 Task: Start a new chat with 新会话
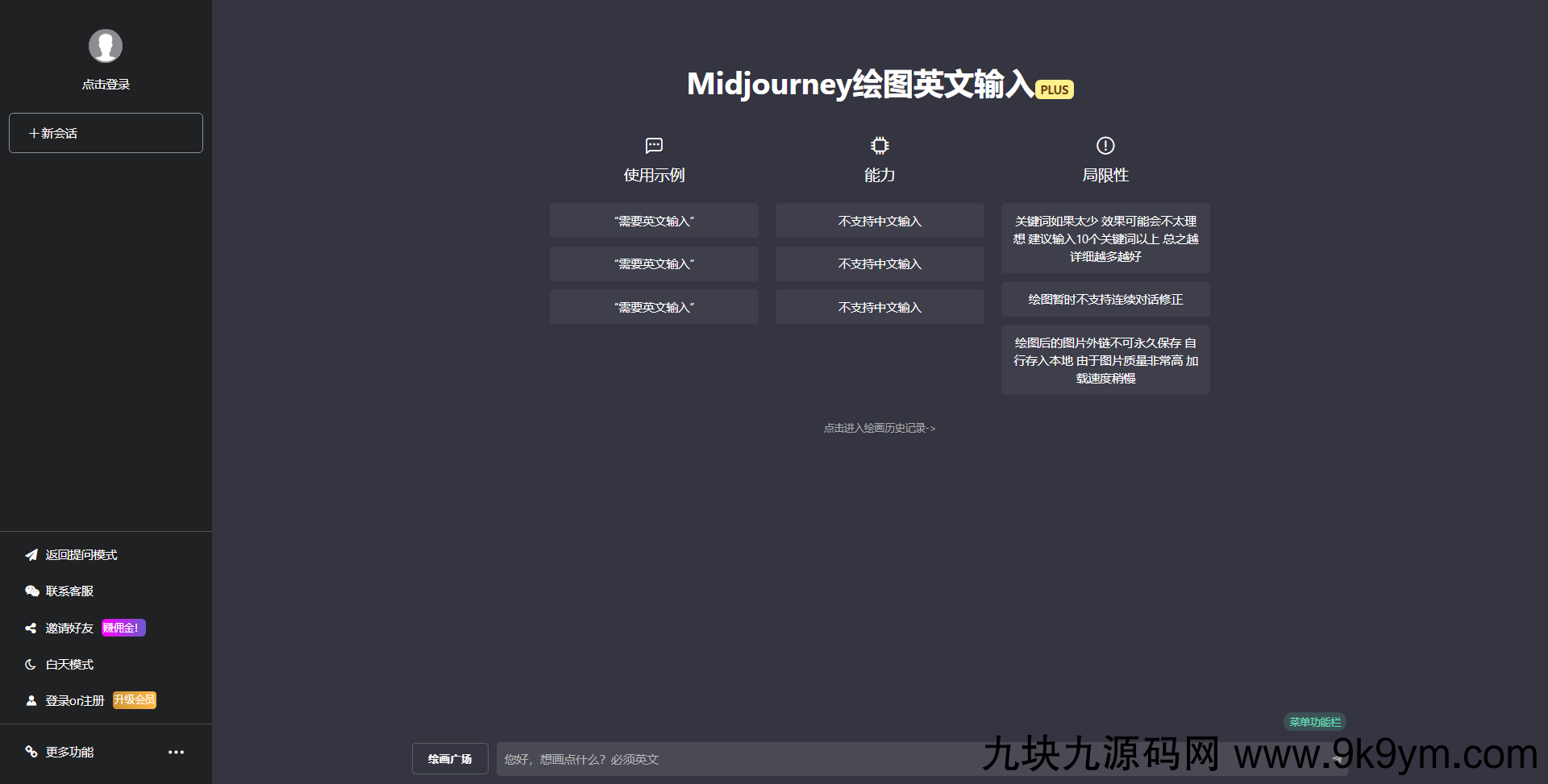click(x=106, y=133)
